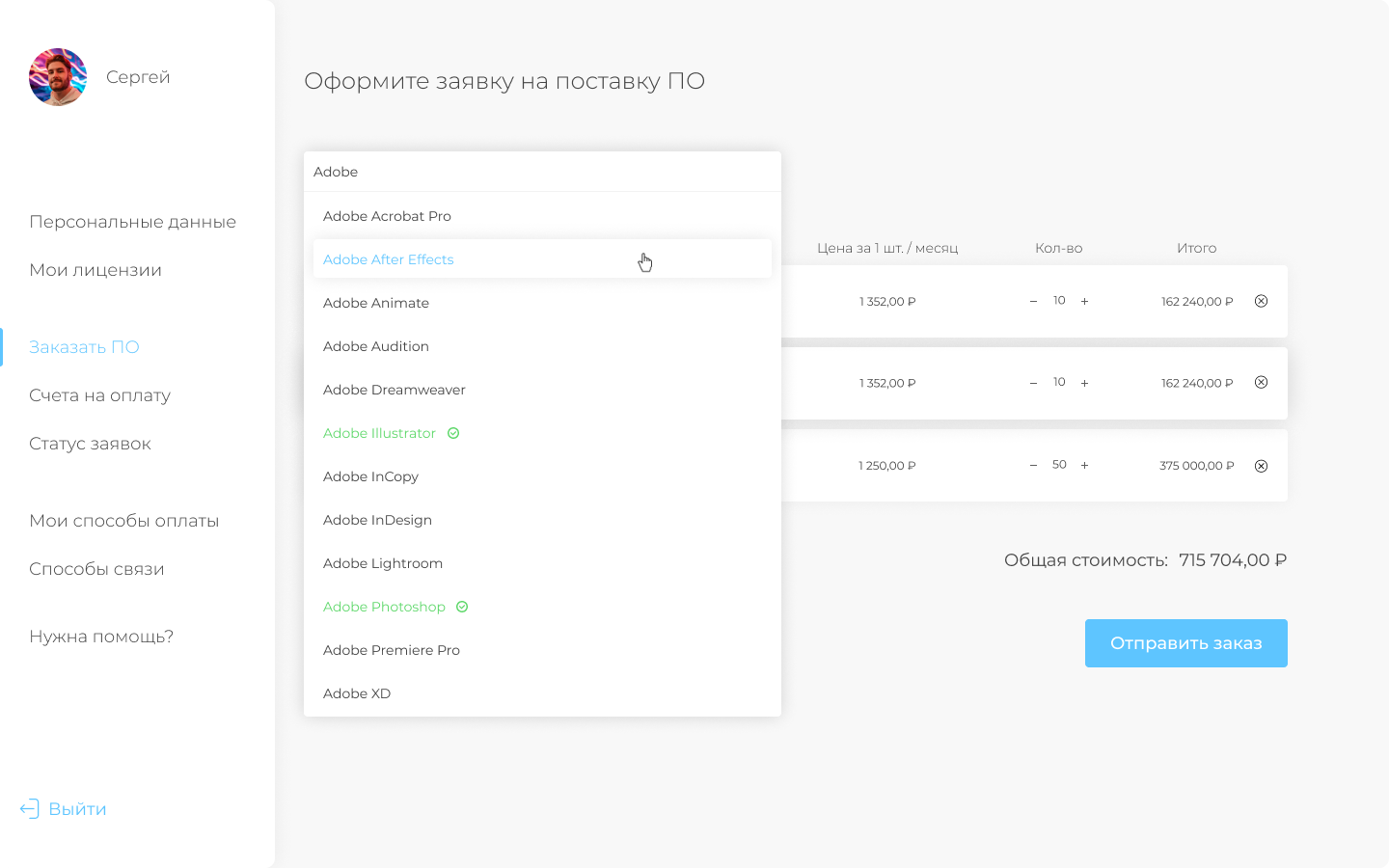Select Adobe Animate option
This screenshot has width=1389, height=868.
coord(542,303)
